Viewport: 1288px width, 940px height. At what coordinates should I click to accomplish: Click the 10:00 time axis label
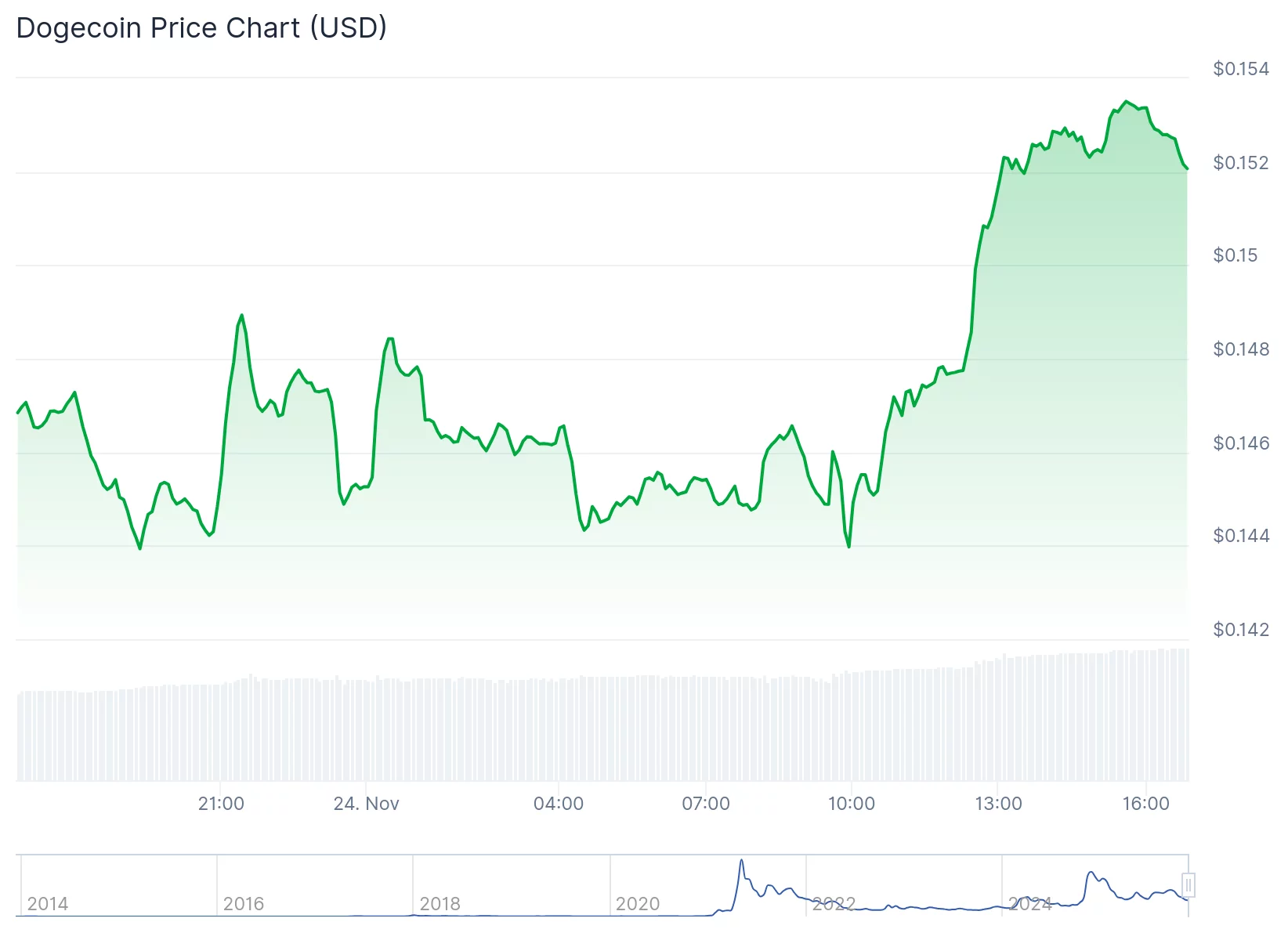(x=852, y=804)
